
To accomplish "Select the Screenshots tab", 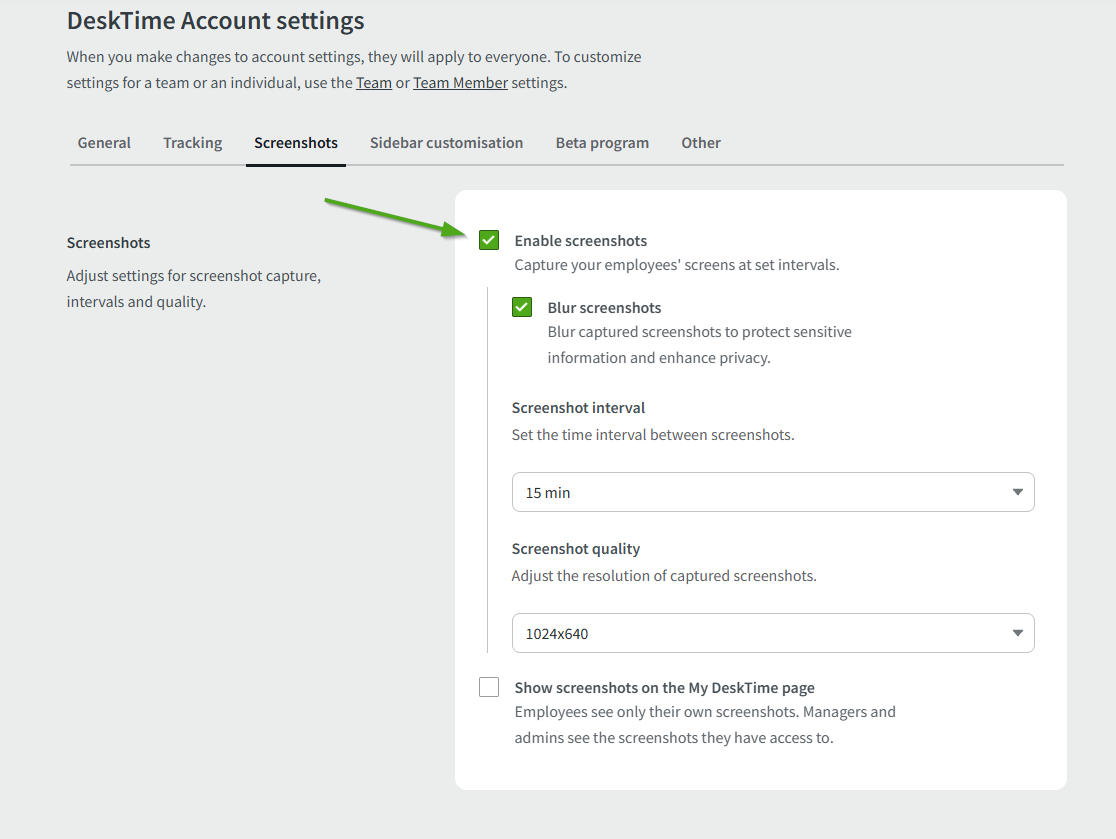I will 296,143.
